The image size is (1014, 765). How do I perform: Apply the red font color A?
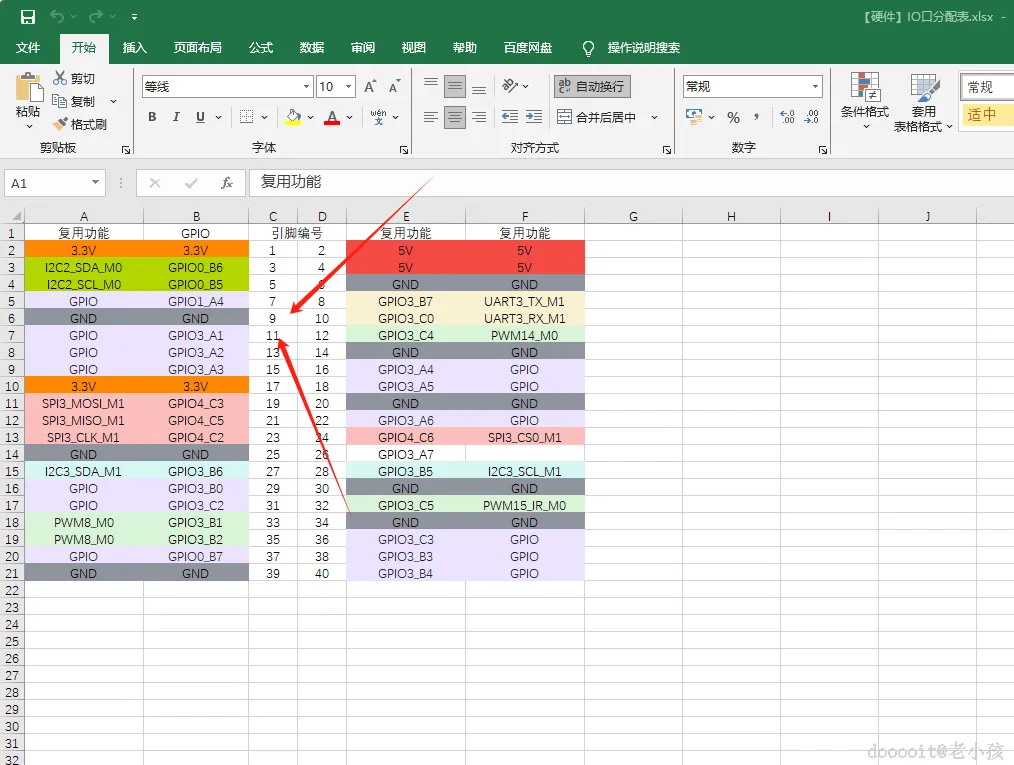click(x=332, y=117)
